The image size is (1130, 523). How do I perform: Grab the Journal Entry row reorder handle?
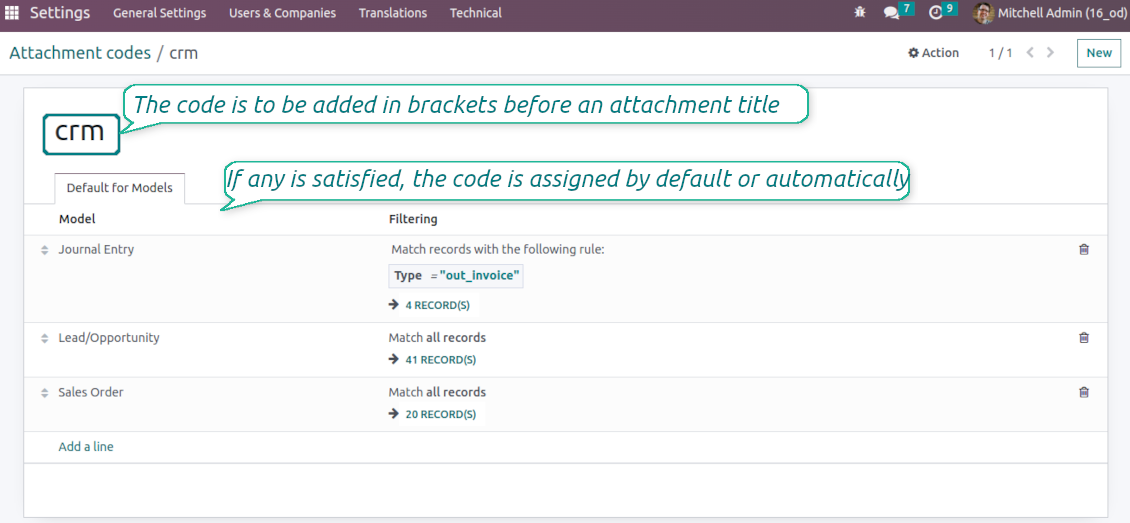44,250
